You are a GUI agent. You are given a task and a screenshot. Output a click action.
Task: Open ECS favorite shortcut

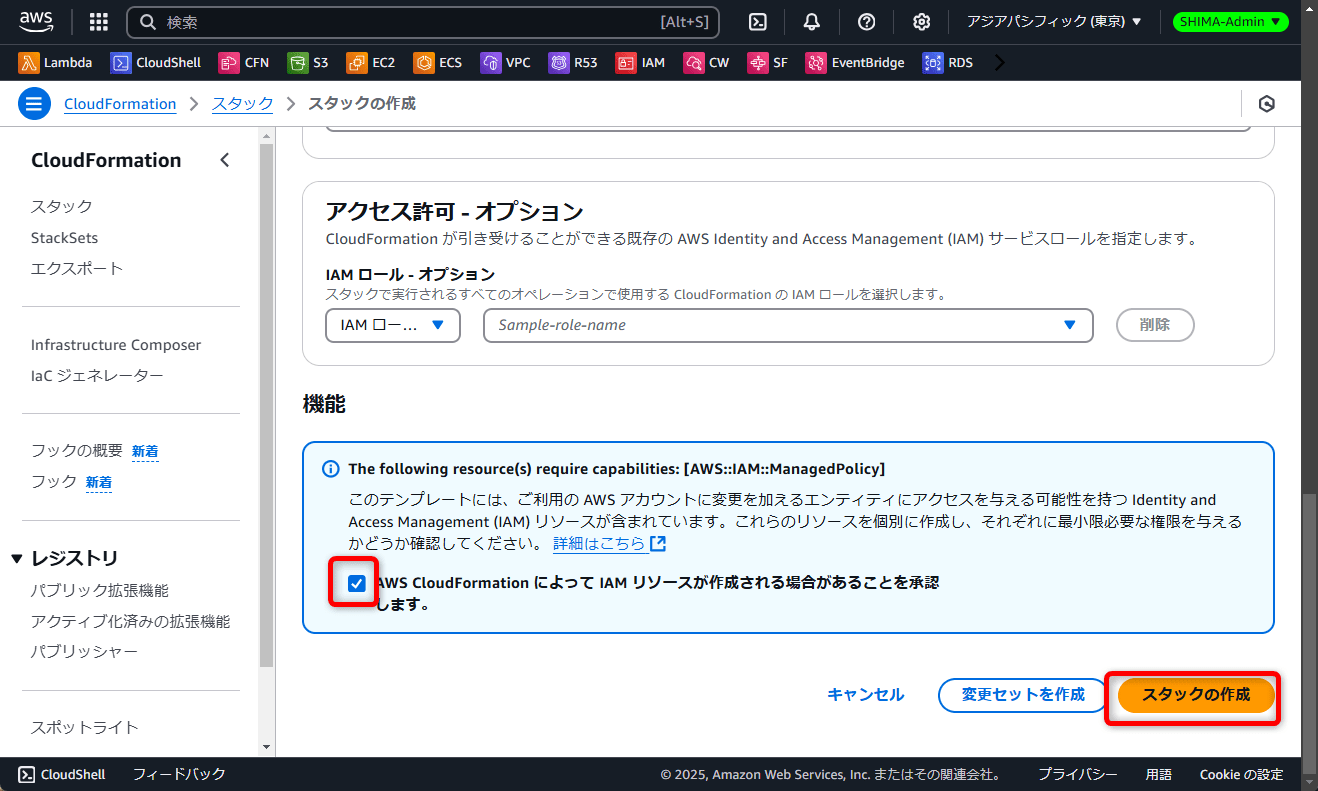tap(437, 62)
